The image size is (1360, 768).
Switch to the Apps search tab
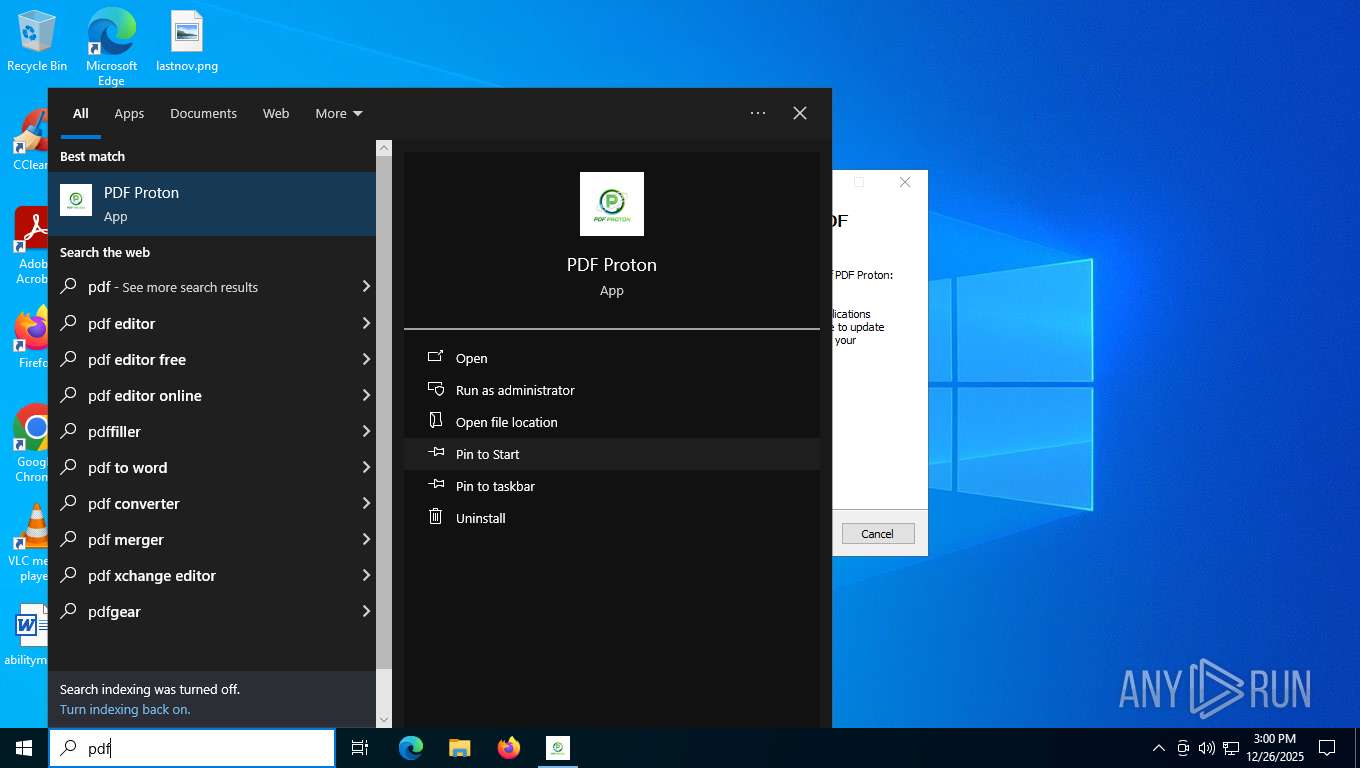point(129,113)
